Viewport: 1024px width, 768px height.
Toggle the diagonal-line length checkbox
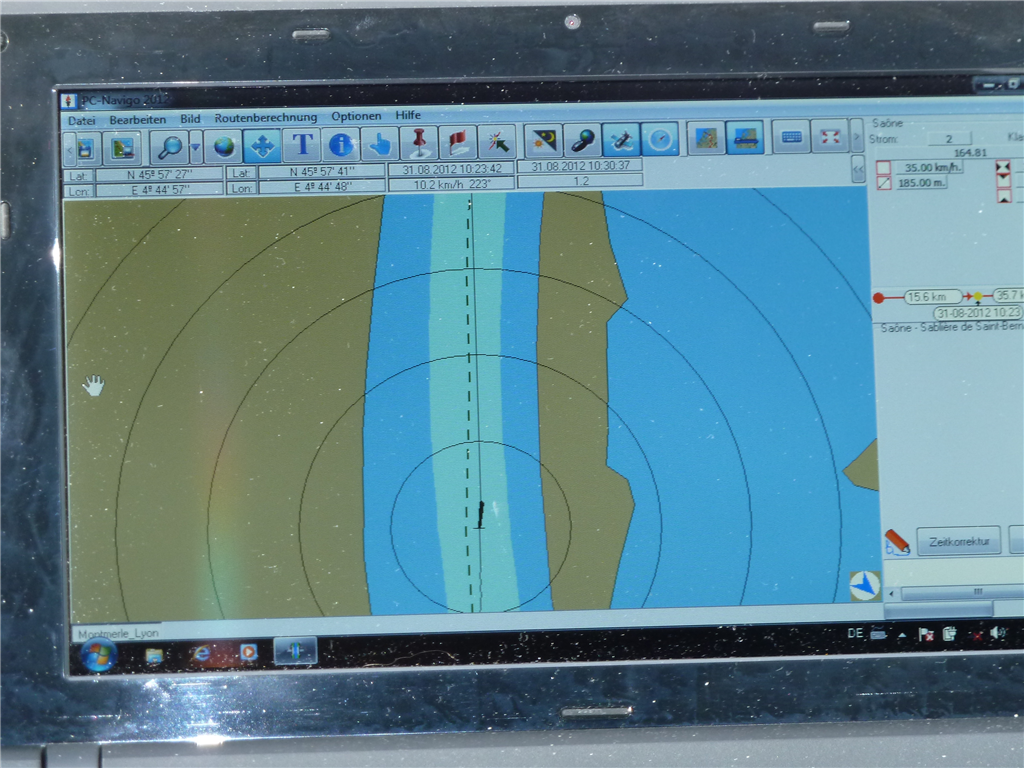click(883, 183)
